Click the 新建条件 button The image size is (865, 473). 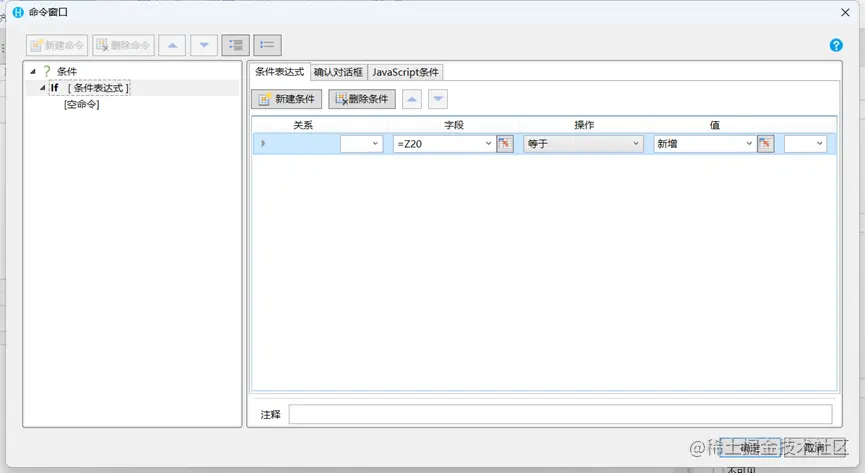[x=287, y=99]
